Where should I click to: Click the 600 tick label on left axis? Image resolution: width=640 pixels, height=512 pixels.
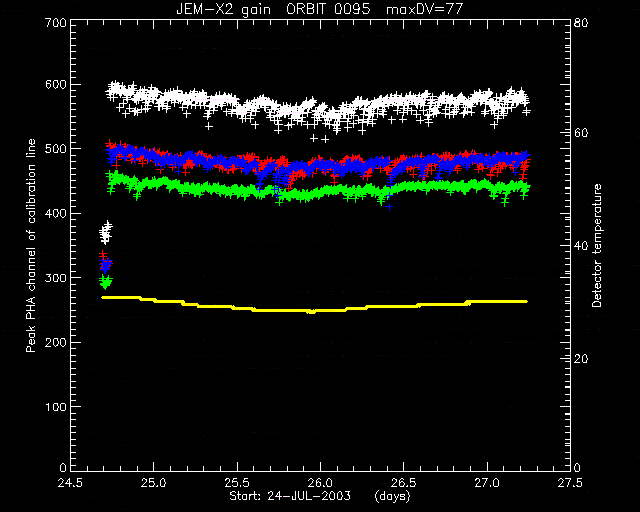point(56,85)
